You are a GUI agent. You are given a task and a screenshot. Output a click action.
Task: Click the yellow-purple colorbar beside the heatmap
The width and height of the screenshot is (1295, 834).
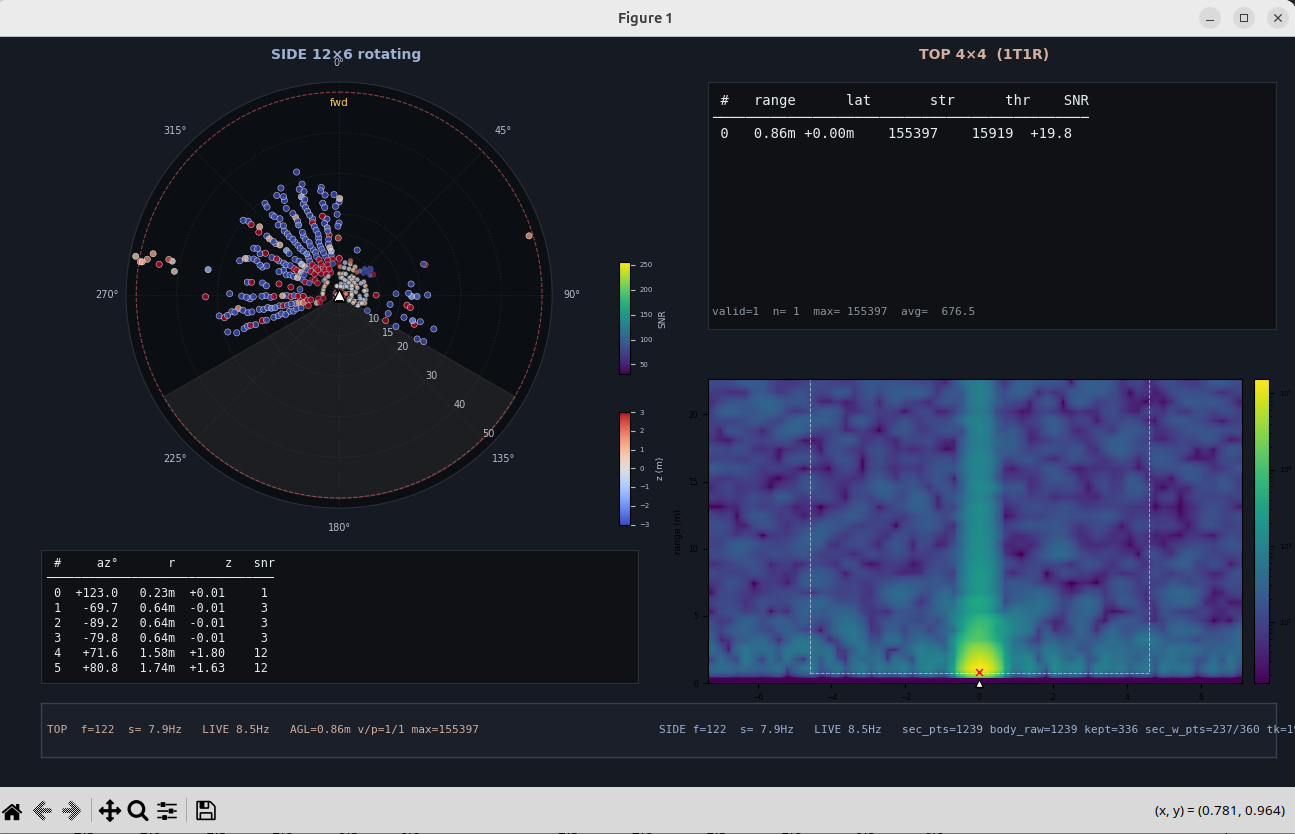(x=1262, y=531)
